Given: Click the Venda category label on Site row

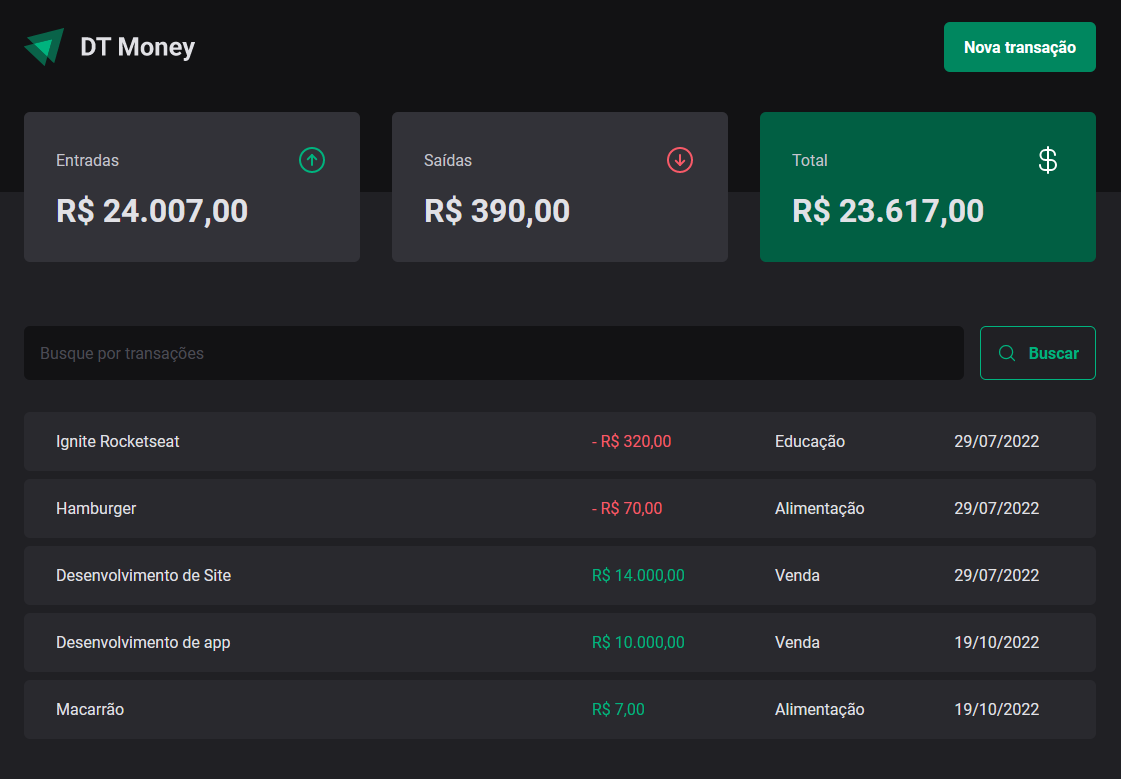Looking at the screenshot, I should click(x=797, y=575).
